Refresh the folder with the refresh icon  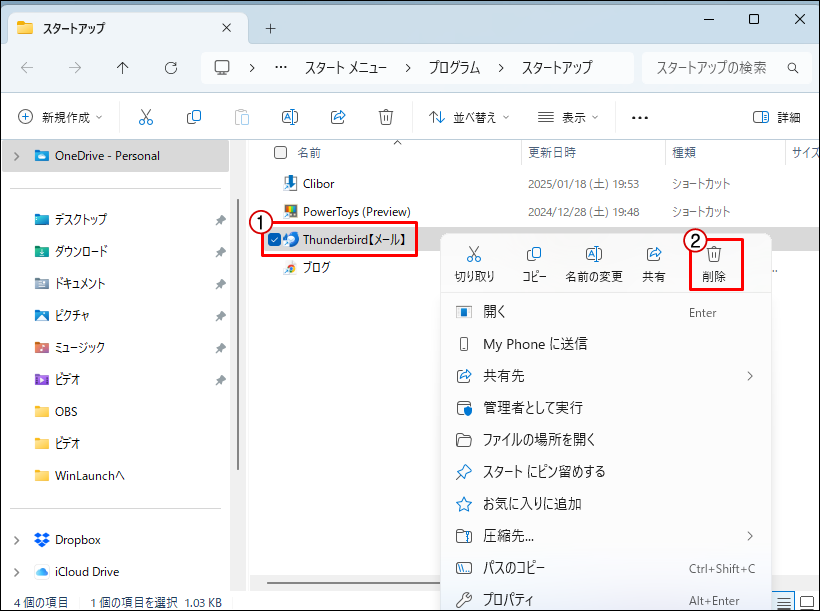(x=170, y=67)
